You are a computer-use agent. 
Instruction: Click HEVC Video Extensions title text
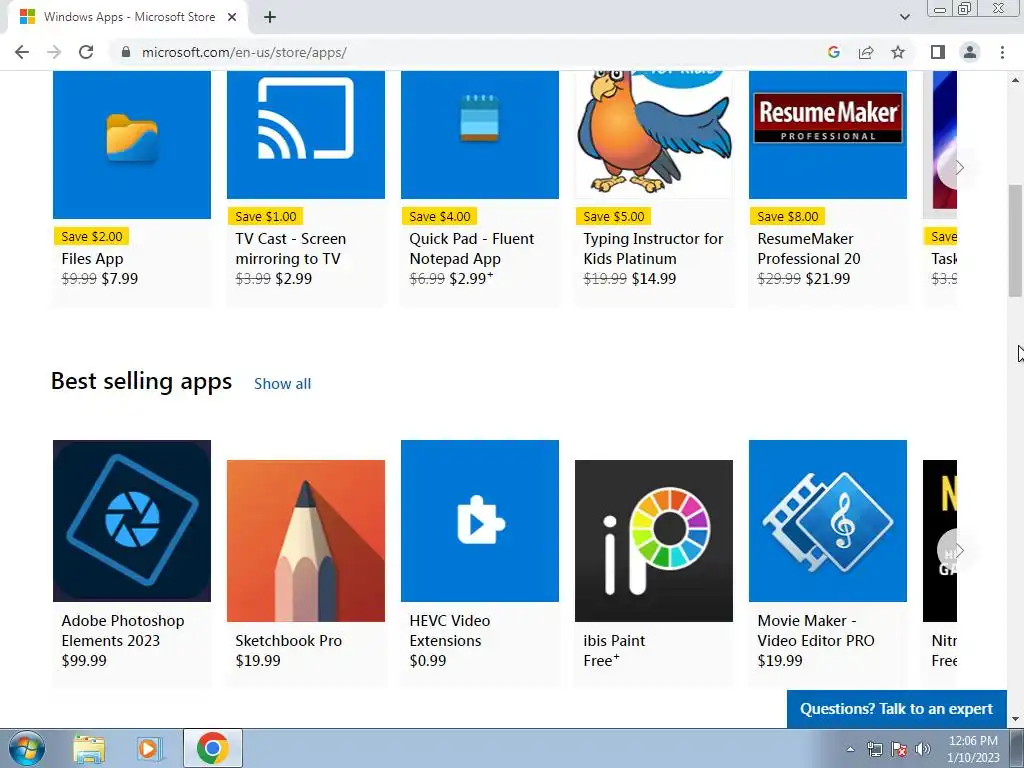[450, 631]
